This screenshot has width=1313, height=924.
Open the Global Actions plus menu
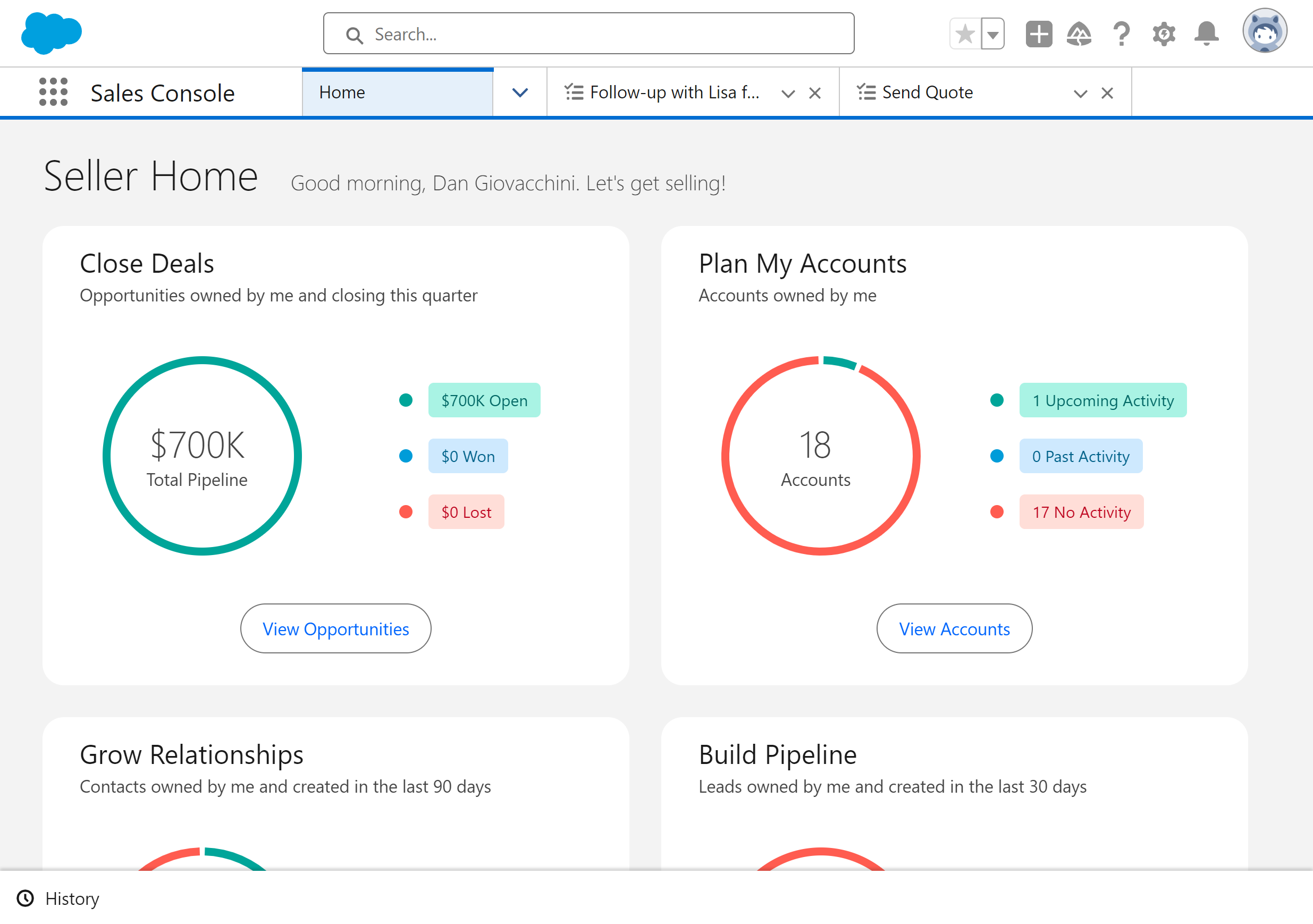point(1039,33)
